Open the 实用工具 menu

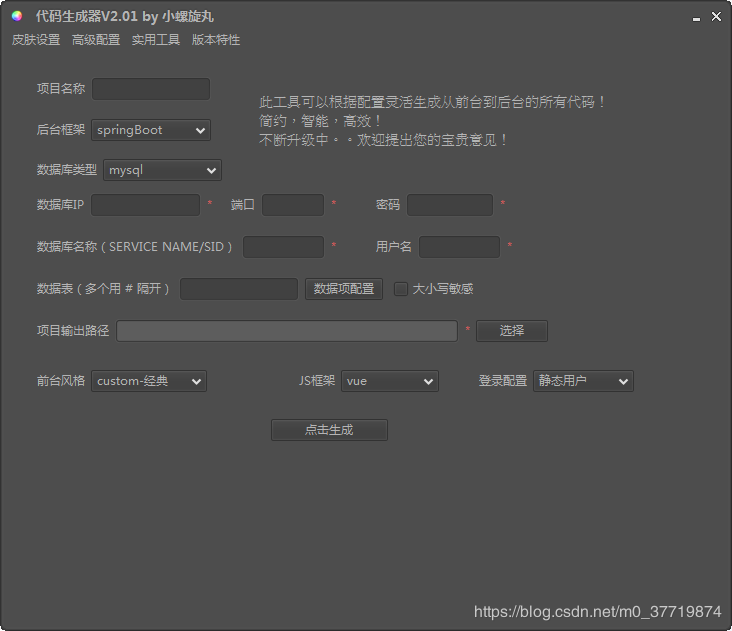point(156,40)
